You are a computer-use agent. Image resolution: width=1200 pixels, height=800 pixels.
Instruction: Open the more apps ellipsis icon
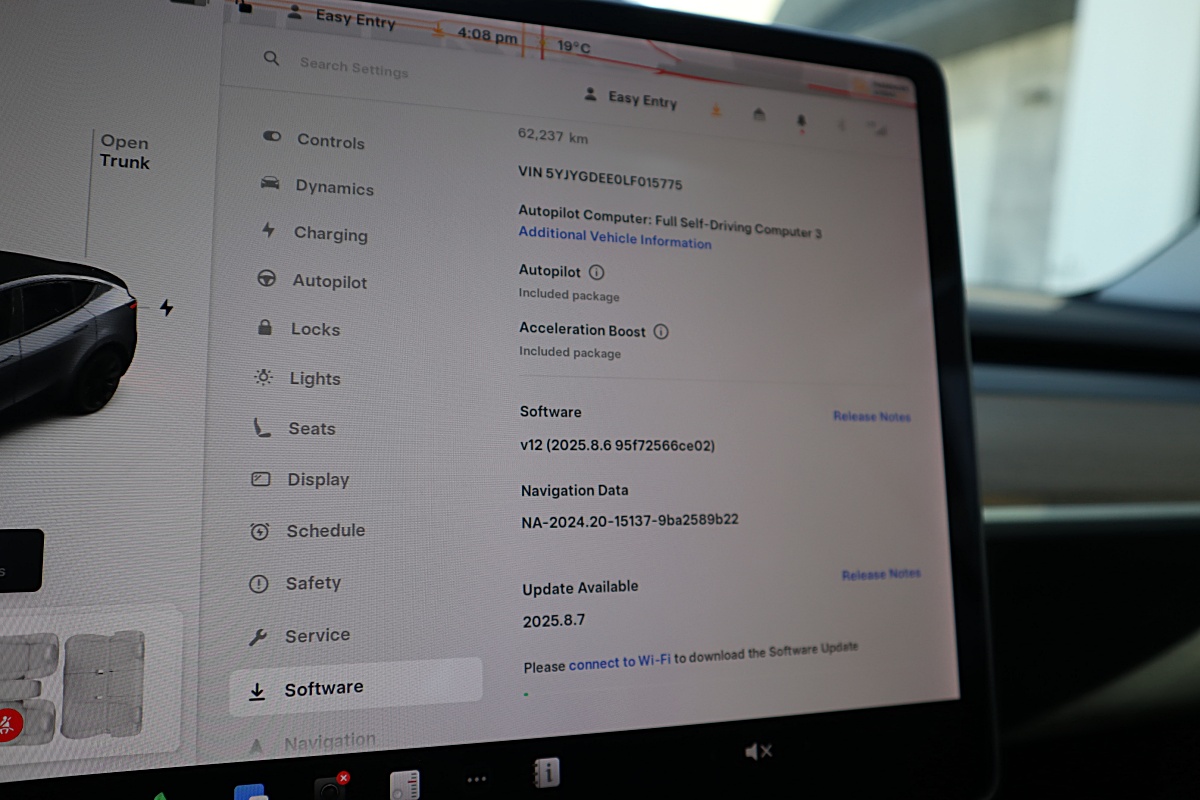[477, 780]
